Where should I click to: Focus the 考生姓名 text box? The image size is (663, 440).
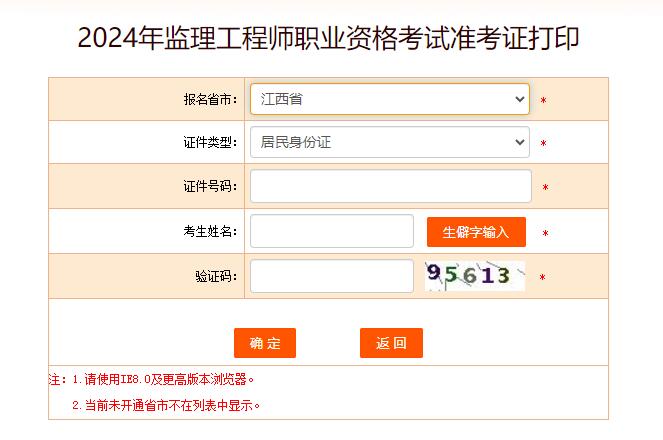point(332,231)
